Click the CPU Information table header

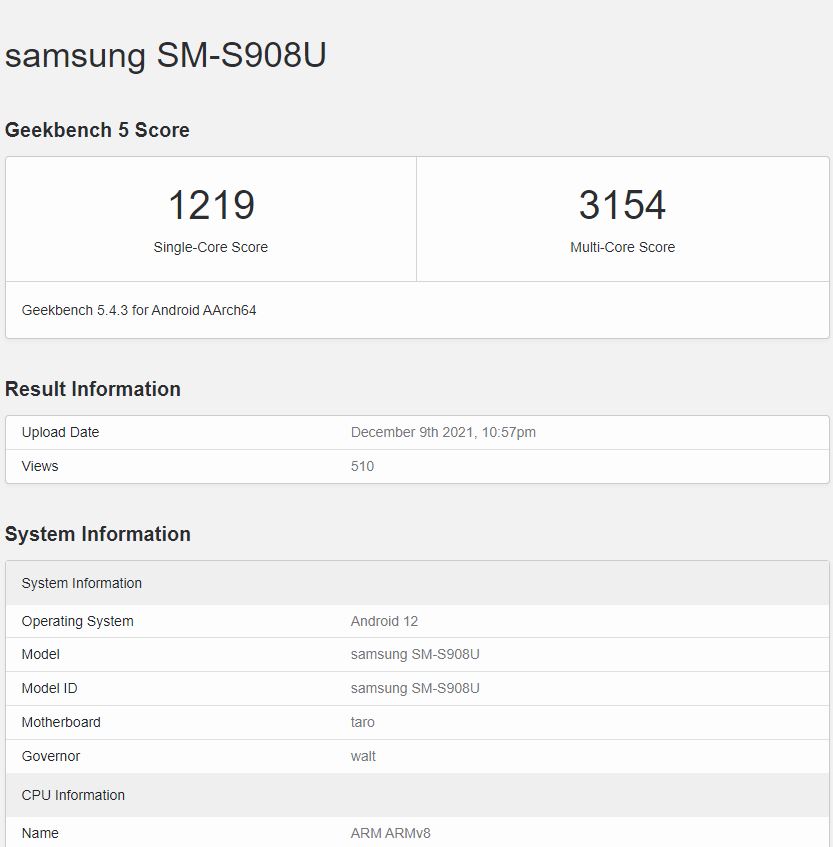[73, 795]
